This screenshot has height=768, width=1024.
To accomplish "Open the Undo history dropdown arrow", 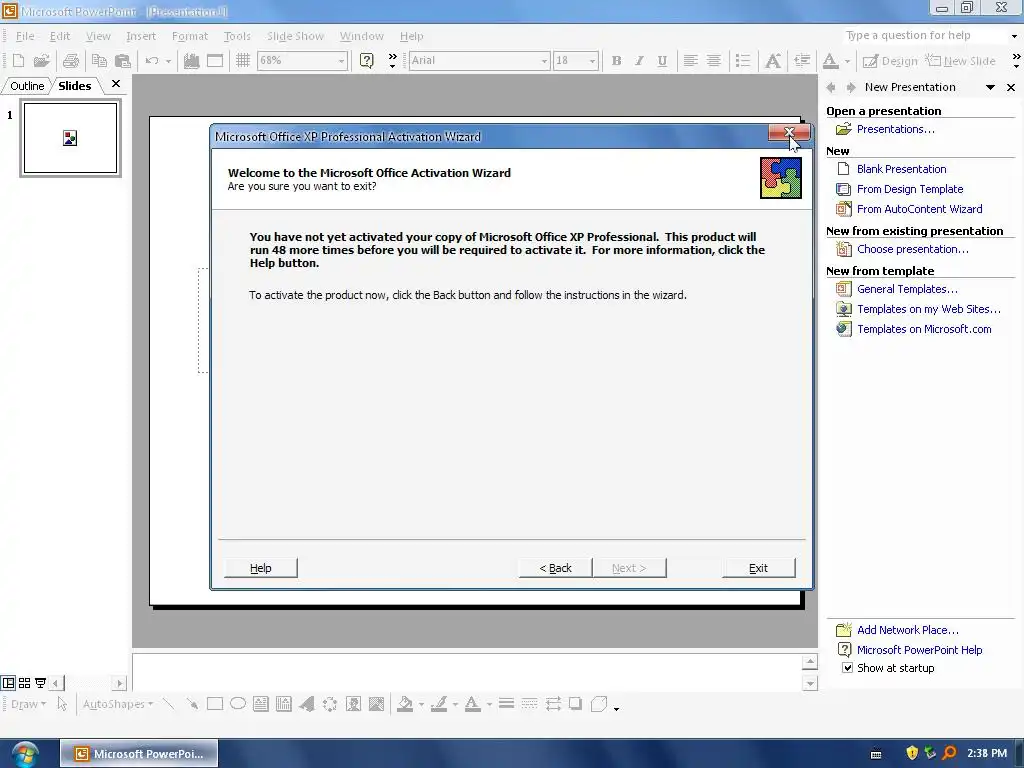I will click(x=168, y=61).
